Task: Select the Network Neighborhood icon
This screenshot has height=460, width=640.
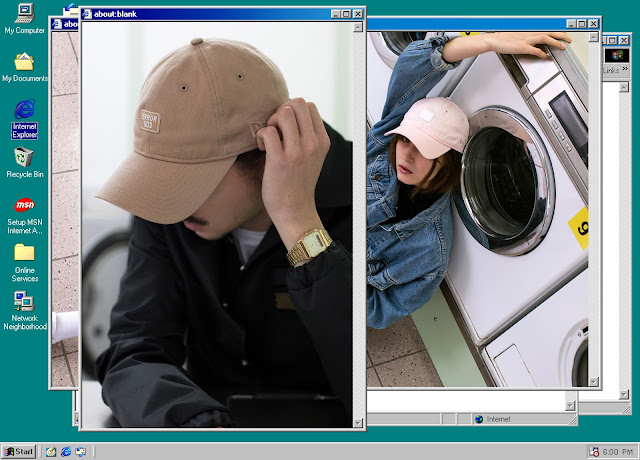Action: (24, 311)
